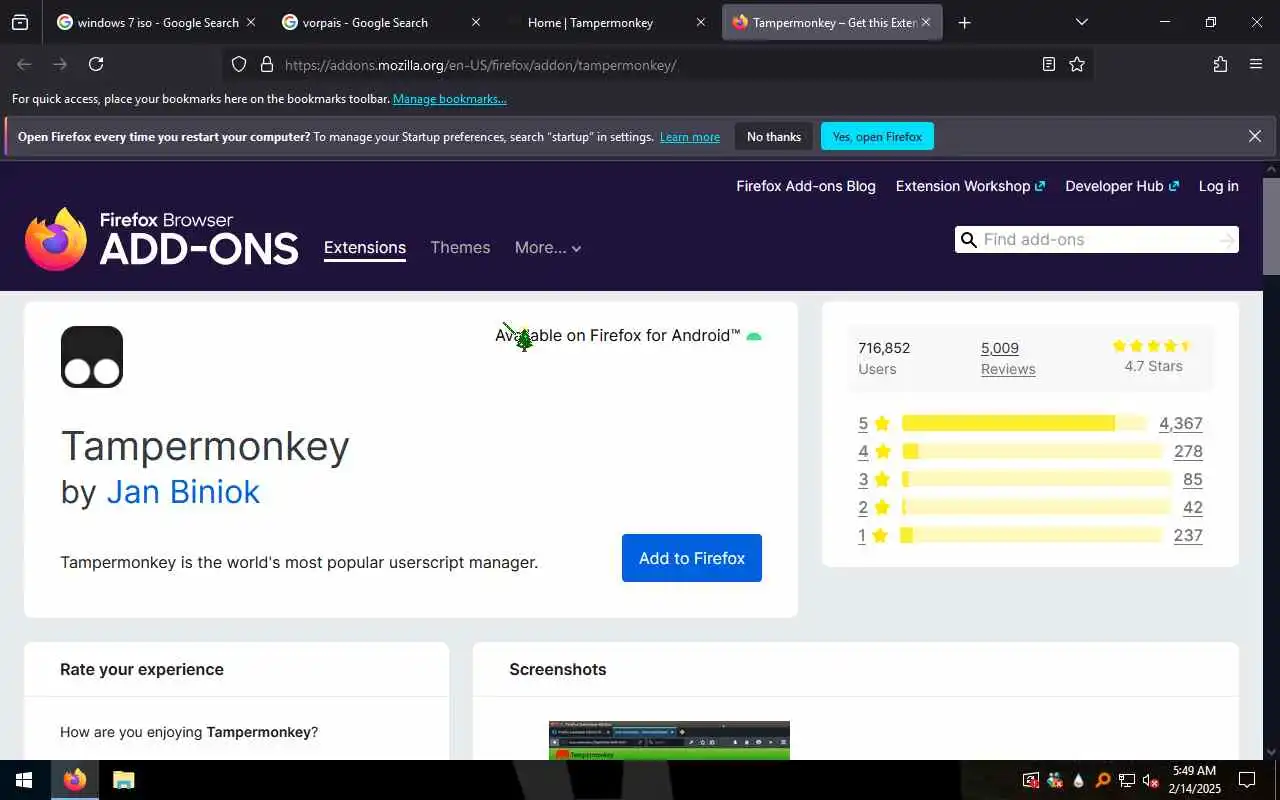Switch to windows 7 iso search tab
The image size is (1280, 800).
point(158,22)
